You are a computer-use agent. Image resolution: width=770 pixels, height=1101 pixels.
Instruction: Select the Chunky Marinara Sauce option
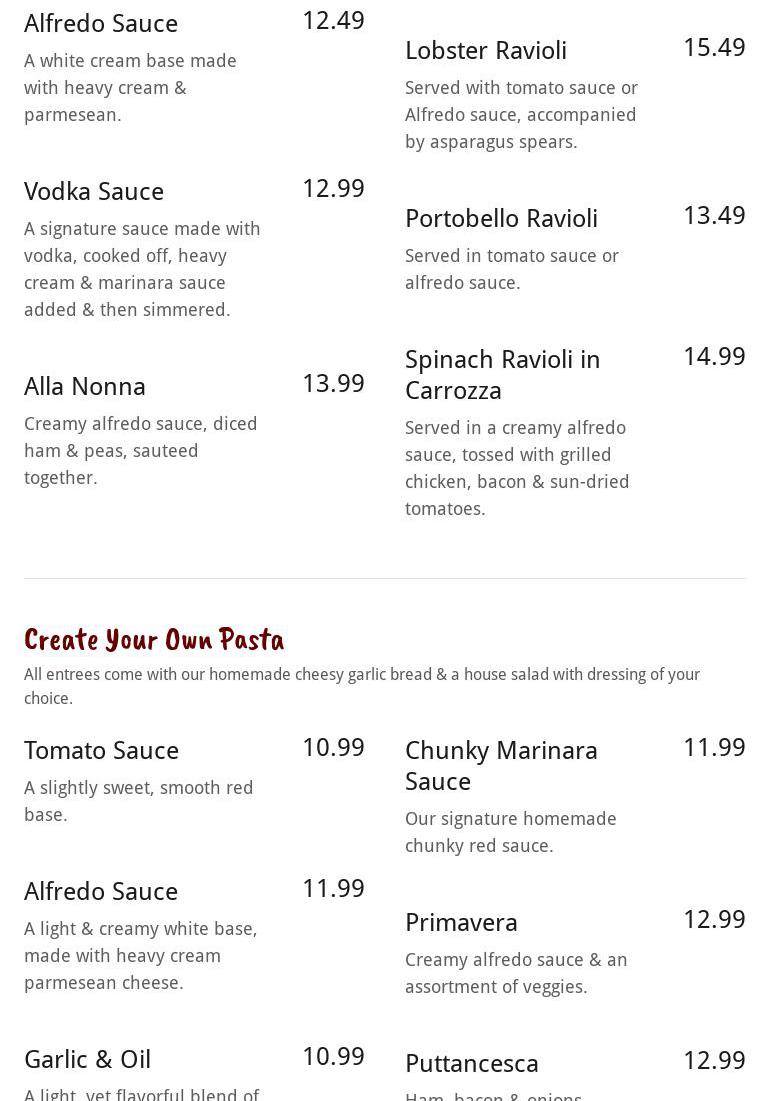(501, 765)
